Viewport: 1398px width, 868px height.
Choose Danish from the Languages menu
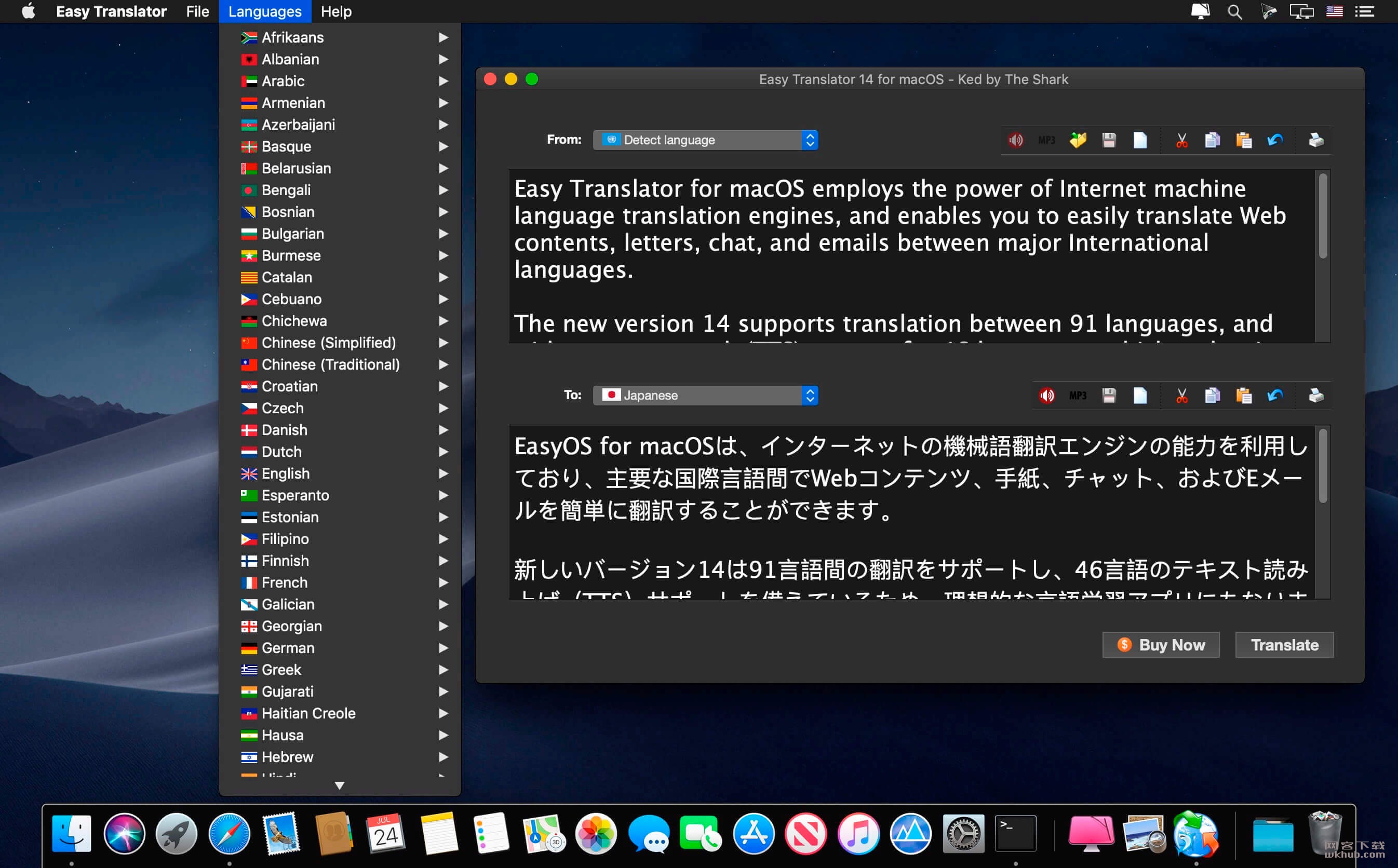[x=340, y=430]
